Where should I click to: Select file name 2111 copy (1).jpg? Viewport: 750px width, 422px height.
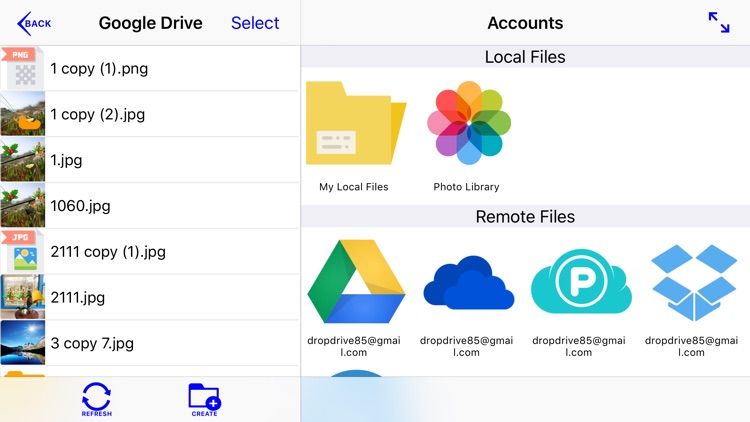(108, 252)
